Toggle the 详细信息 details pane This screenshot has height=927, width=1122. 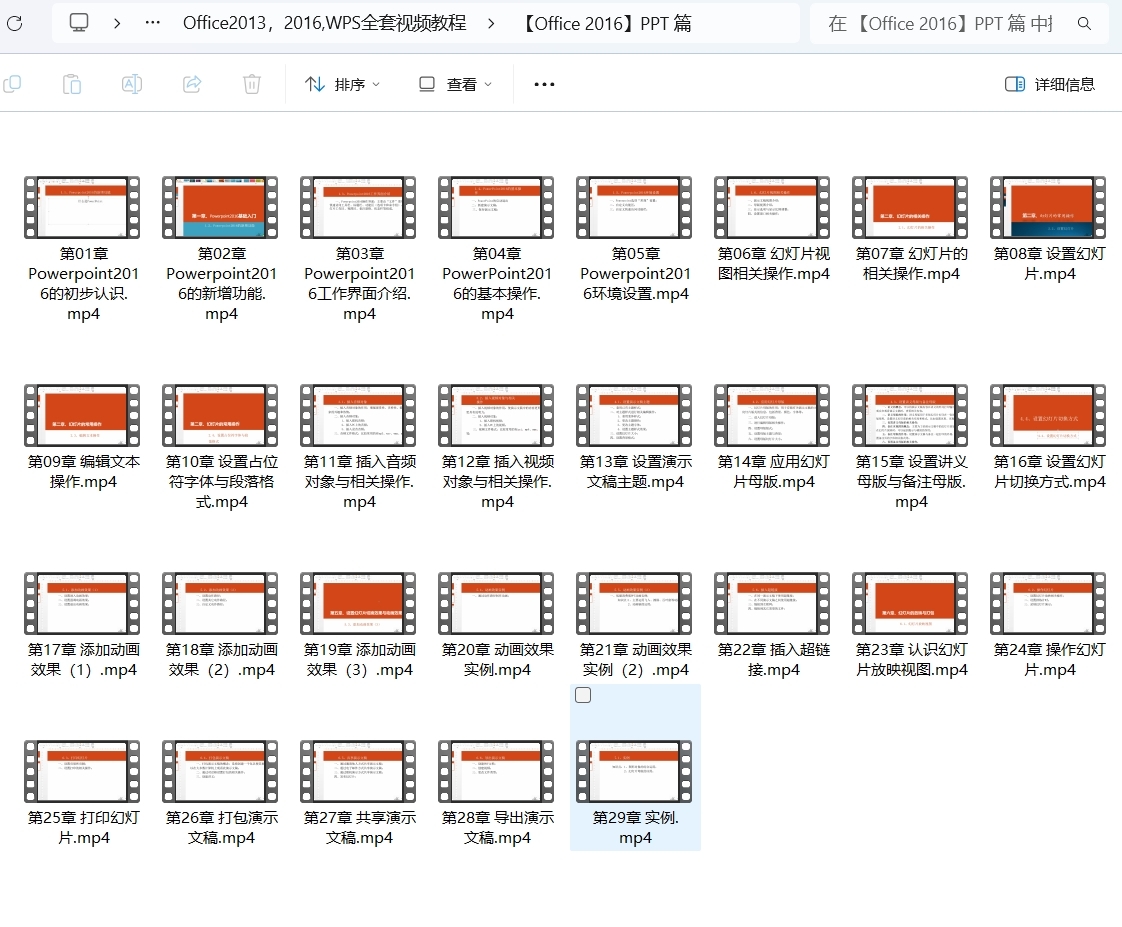point(1050,84)
